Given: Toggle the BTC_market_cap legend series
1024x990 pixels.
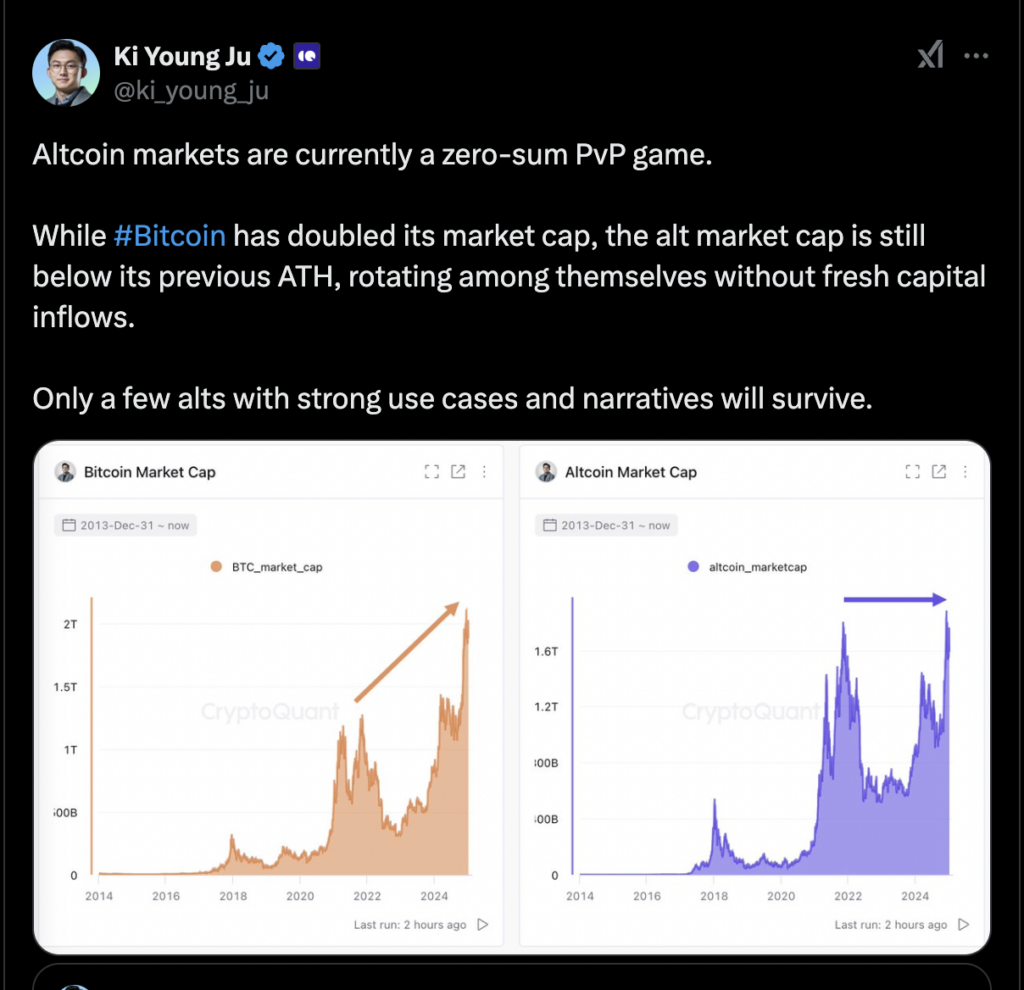Looking at the screenshot, I should (266, 567).
